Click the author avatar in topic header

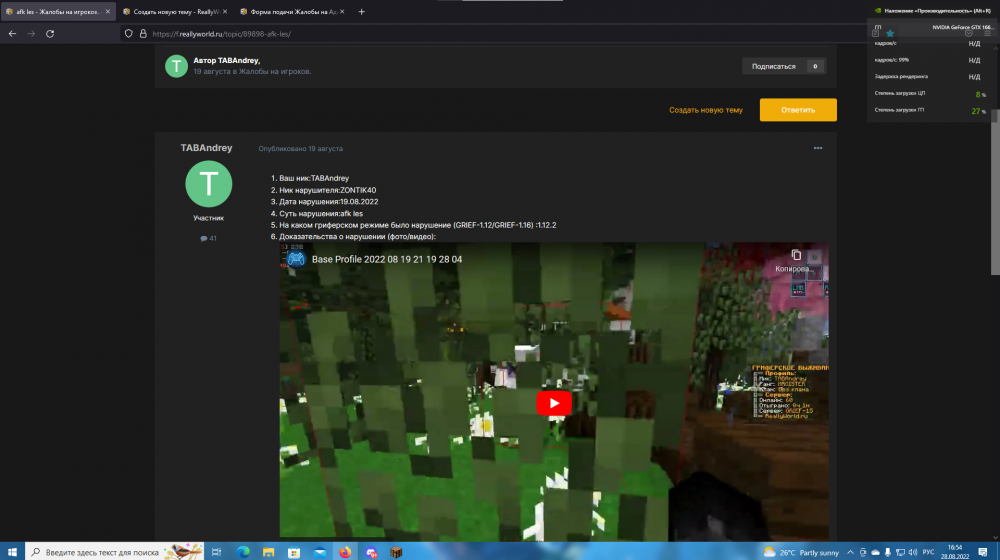tap(176, 66)
